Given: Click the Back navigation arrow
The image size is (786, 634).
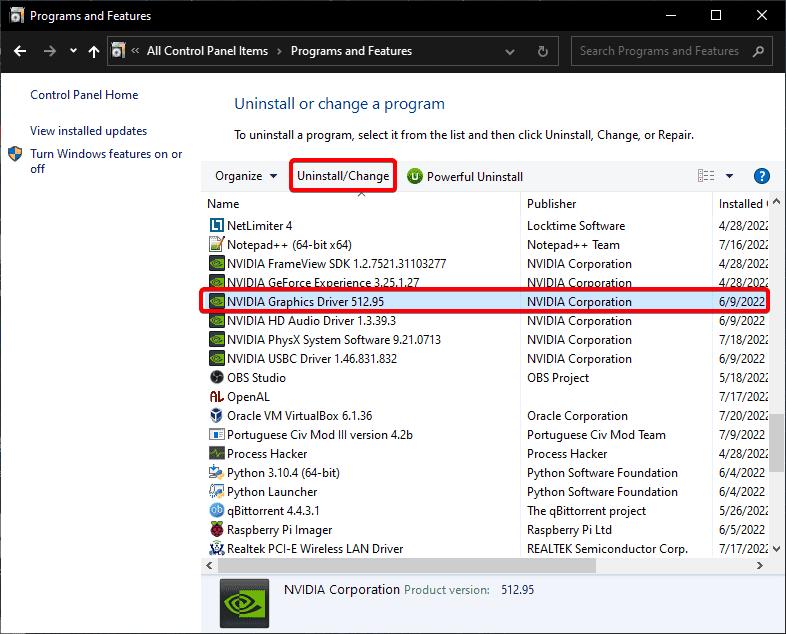Looking at the screenshot, I should (x=21, y=51).
